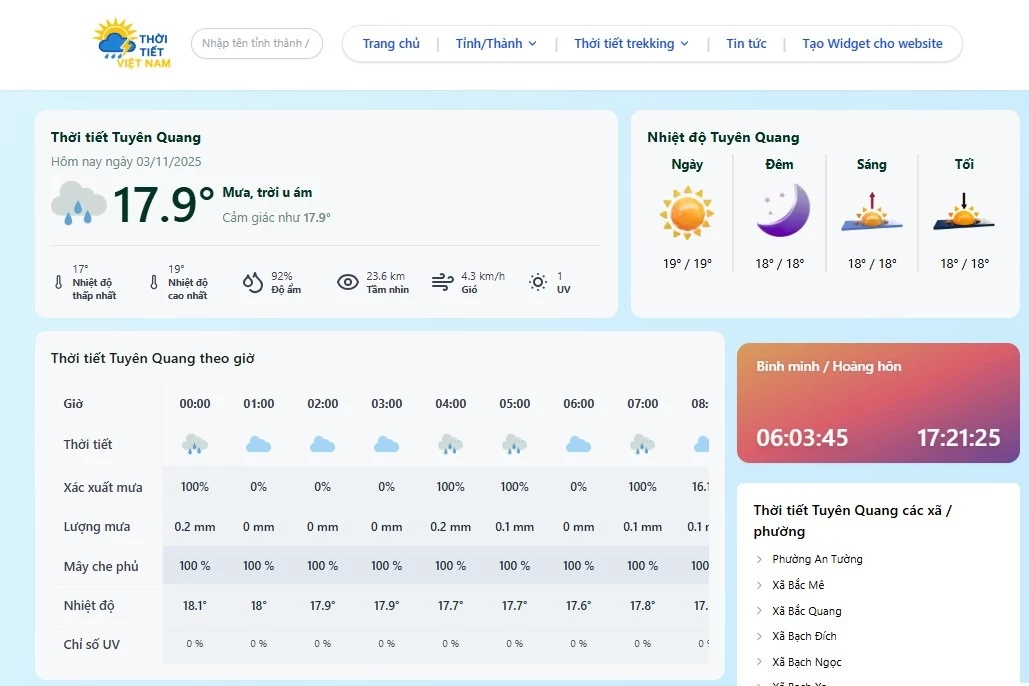Open the Thời tiết trekking dropdown
This screenshot has height=686, width=1029.
click(x=631, y=44)
